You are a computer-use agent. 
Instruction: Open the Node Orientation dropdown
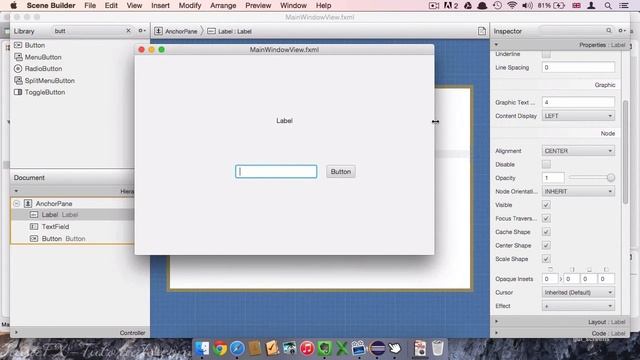[578, 191]
